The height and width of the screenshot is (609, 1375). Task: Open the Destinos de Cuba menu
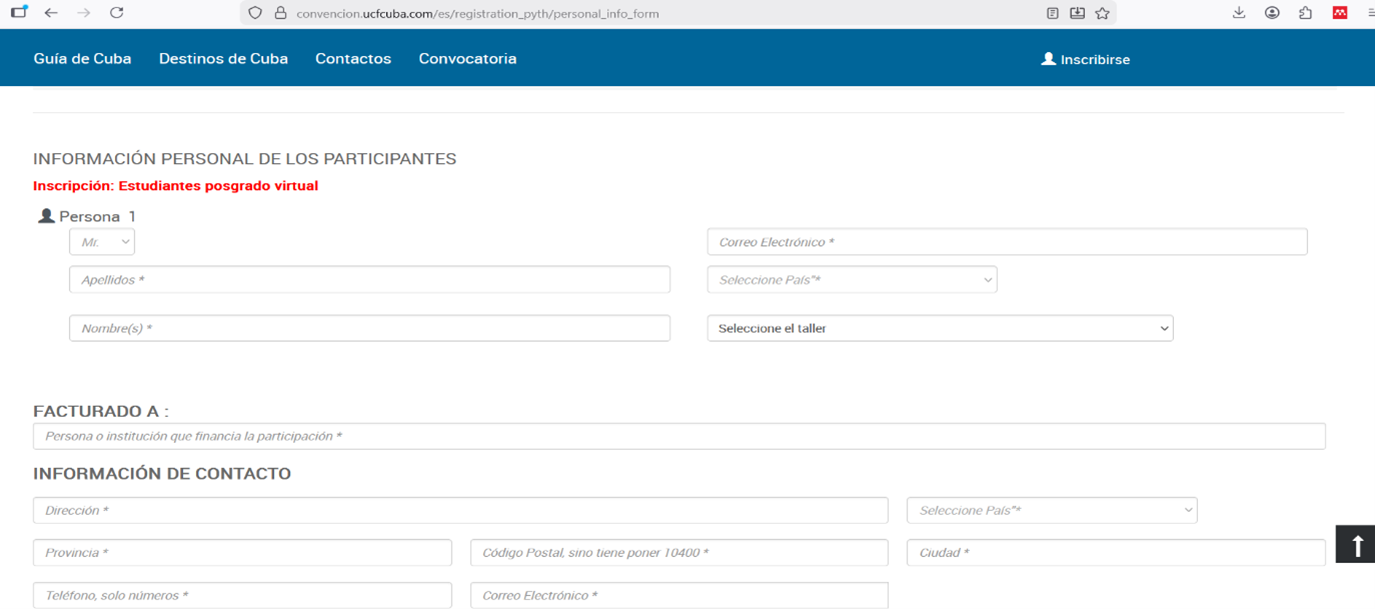(x=223, y=59)
